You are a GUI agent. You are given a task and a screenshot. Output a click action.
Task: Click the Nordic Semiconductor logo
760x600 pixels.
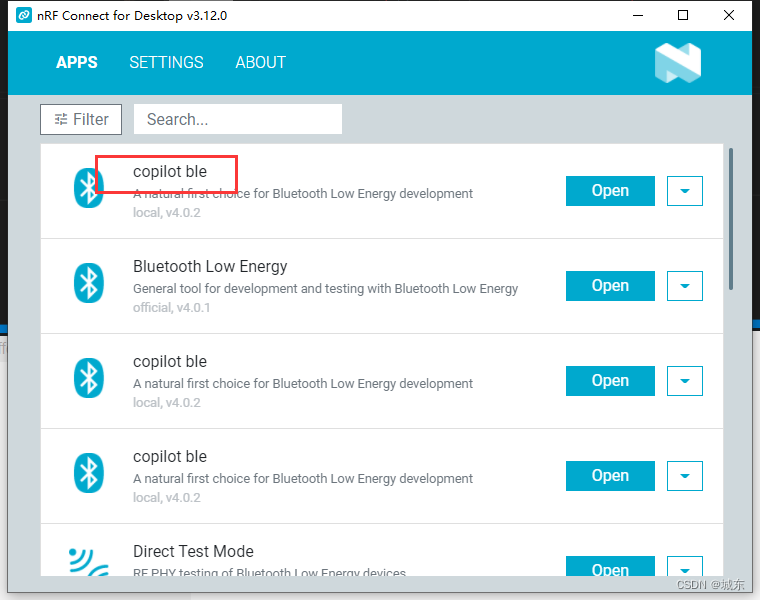678,63
